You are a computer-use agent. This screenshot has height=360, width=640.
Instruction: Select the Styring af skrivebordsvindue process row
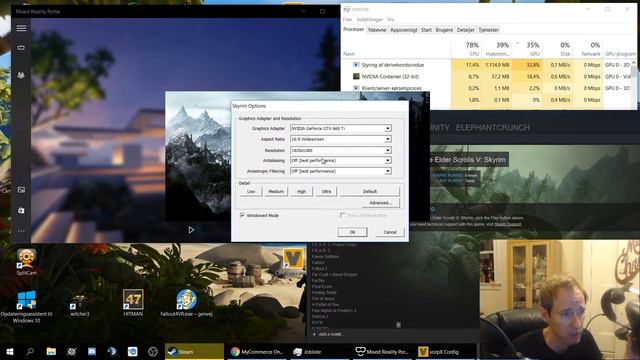point(488,65)
